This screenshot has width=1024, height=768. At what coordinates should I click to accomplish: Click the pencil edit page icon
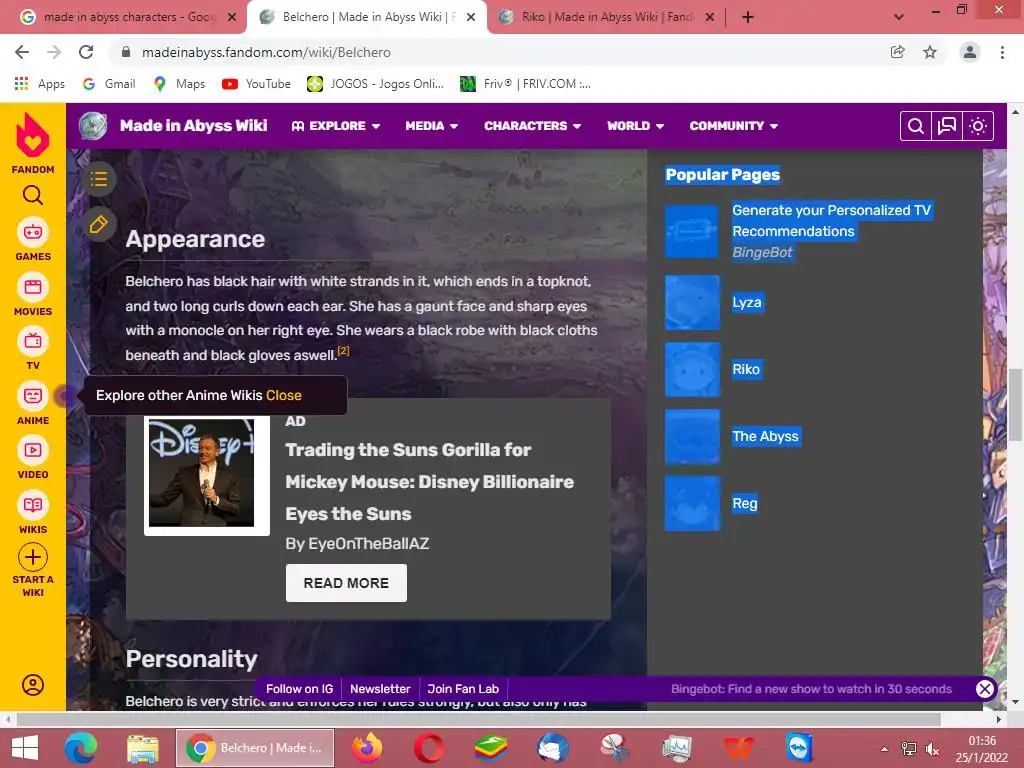point(99,225)
